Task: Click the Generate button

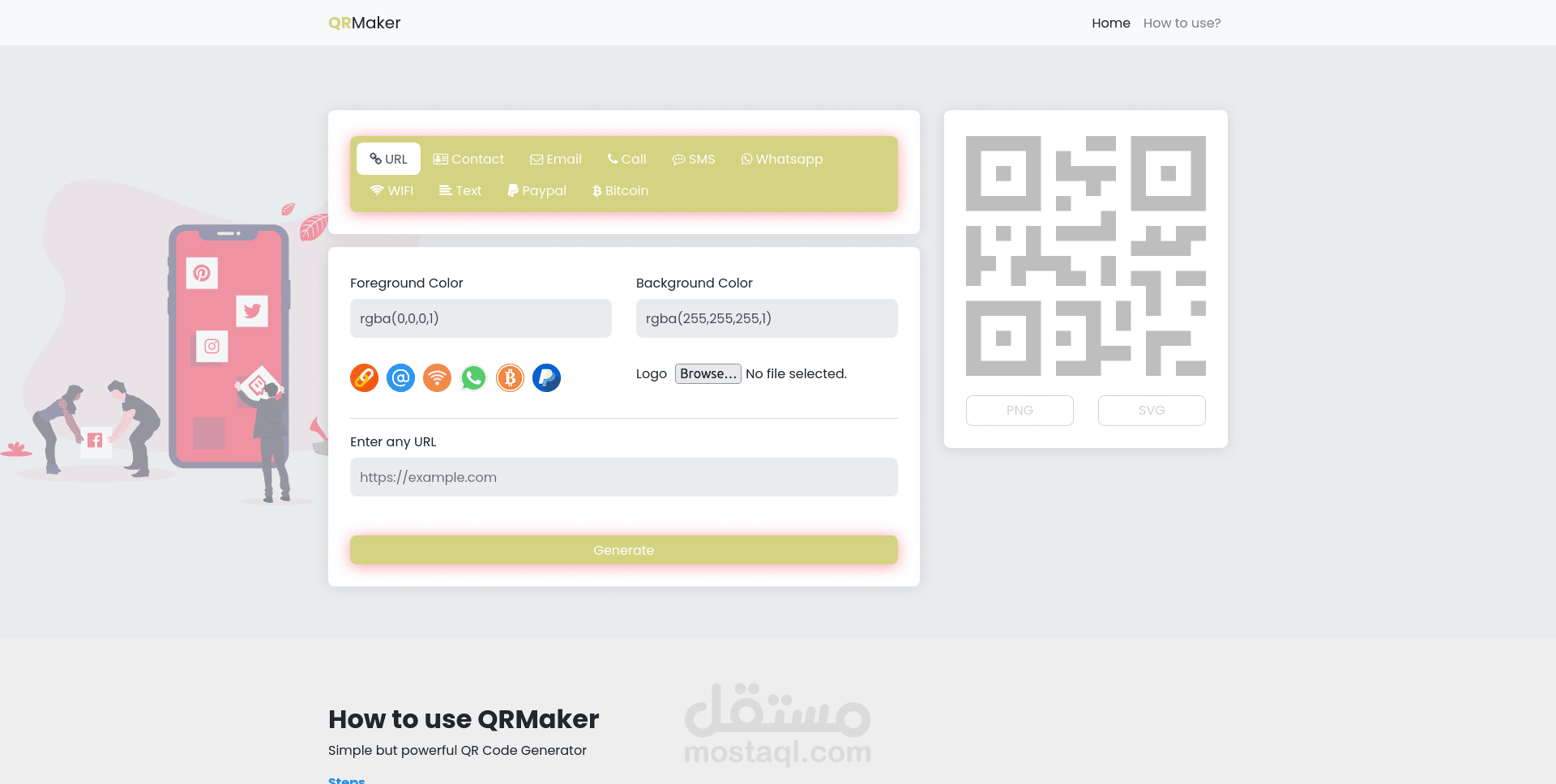Action: [x=623, y=550]
